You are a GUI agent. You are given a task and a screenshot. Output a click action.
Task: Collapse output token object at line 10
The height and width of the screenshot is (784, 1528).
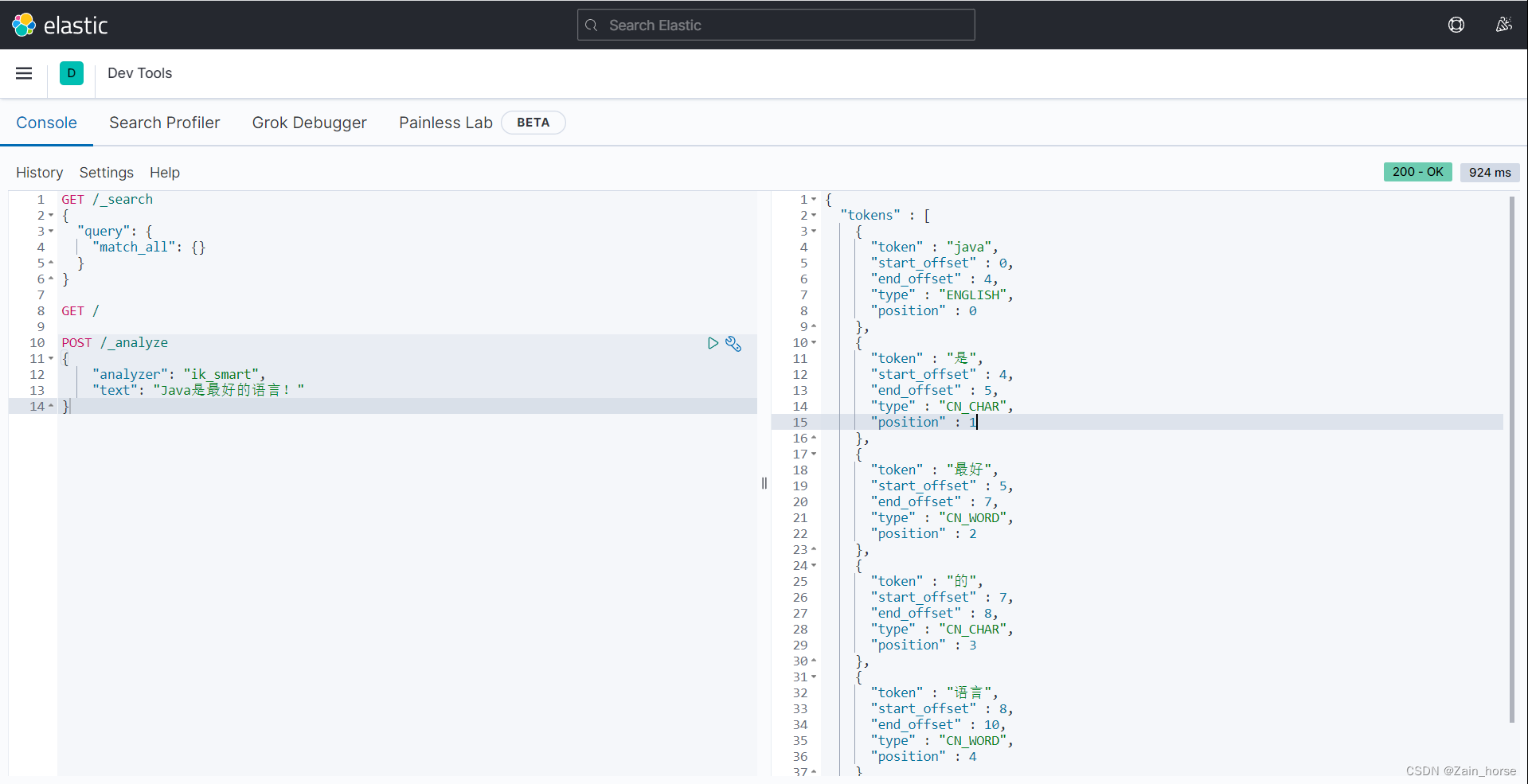pyautogui.click(x=814, y=343)
